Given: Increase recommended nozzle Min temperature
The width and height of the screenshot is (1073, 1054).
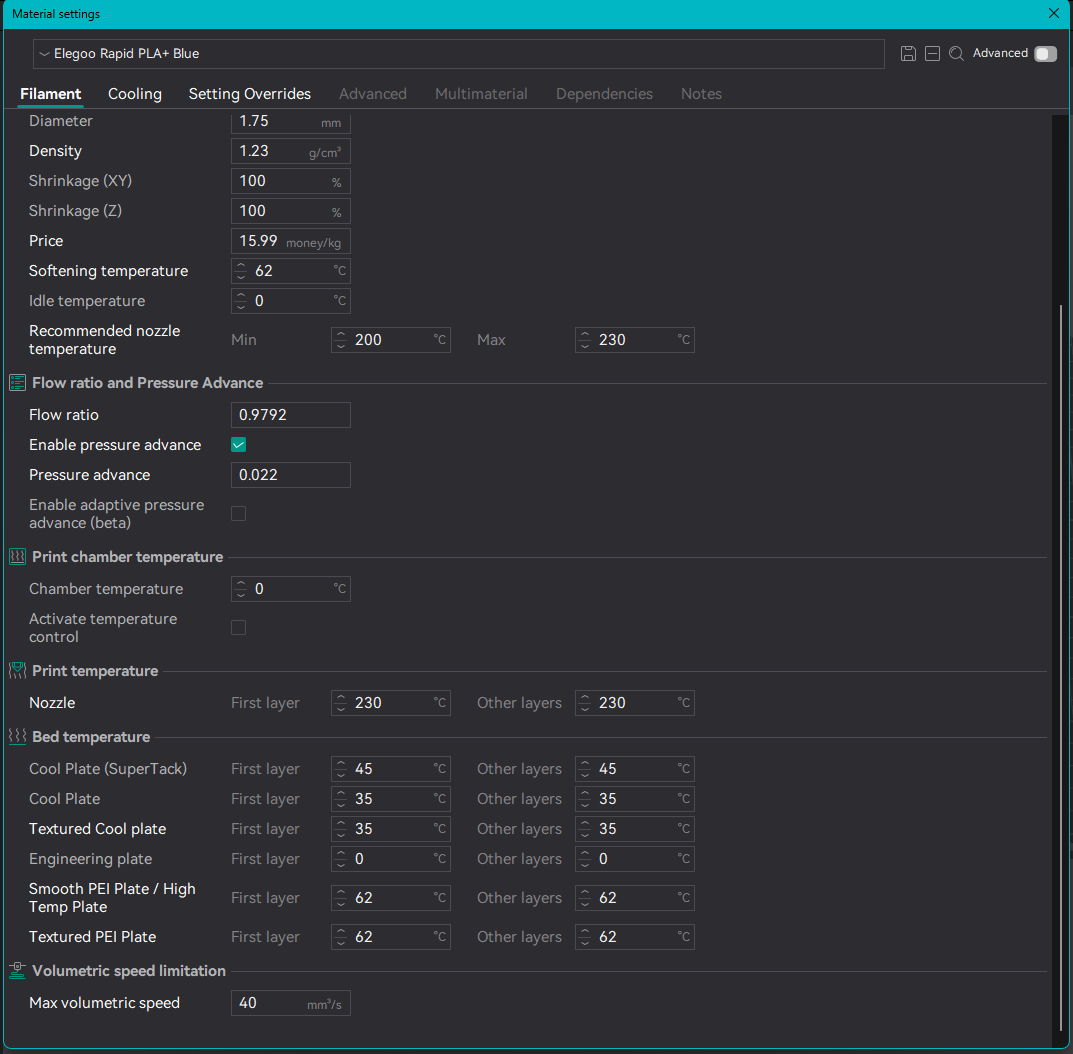Looking at the screenshot, I should (x=341, y=334).
